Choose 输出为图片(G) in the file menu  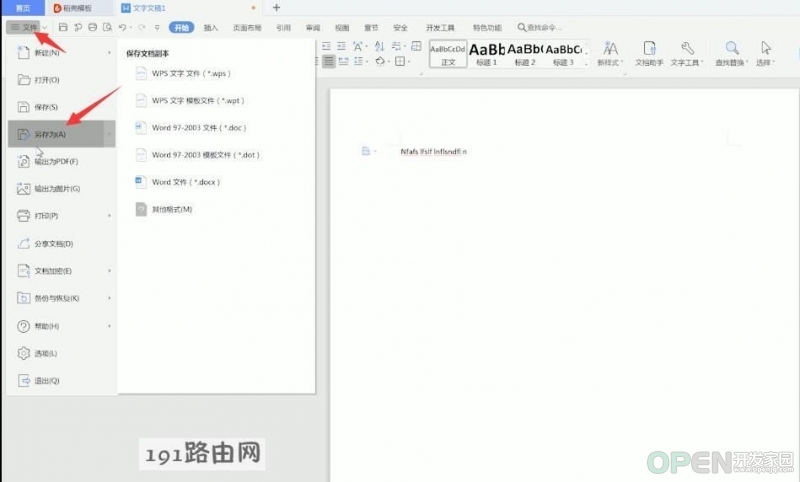click(x=61, y=188)
